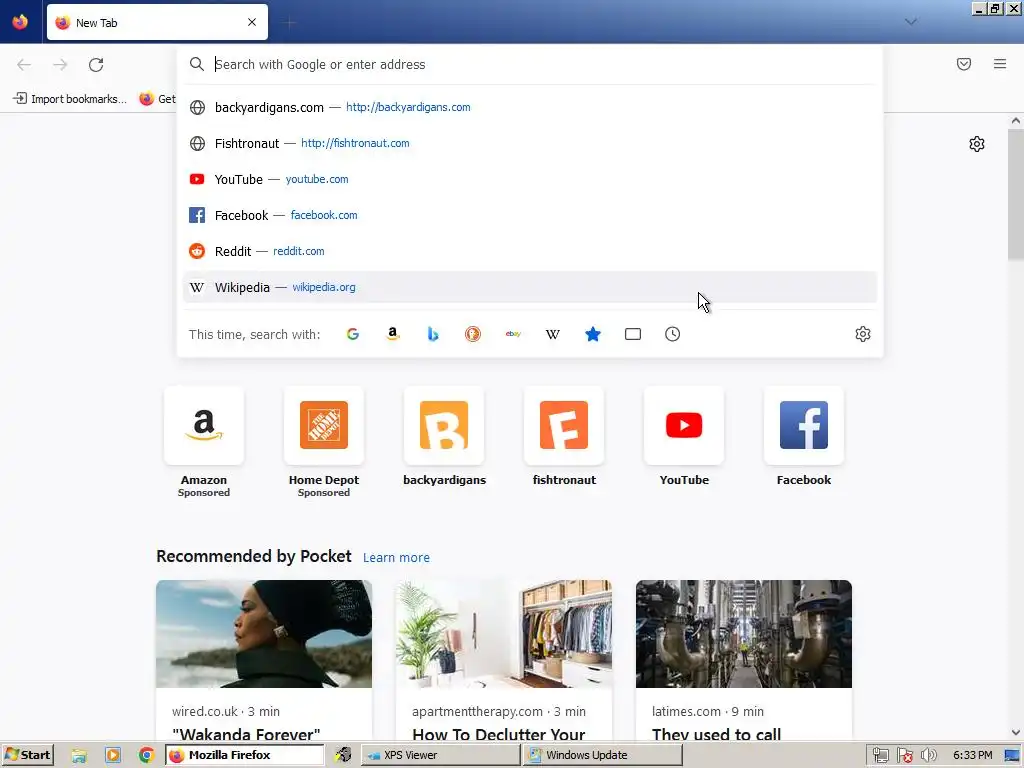Screen dimensions: 1024x768
Task: Click page scrollbar up arrow
Action: (1016, 121)
